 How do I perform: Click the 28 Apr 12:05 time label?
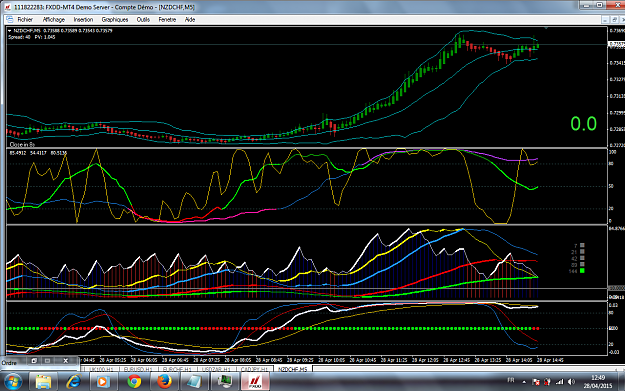click(x=425, y=360)
